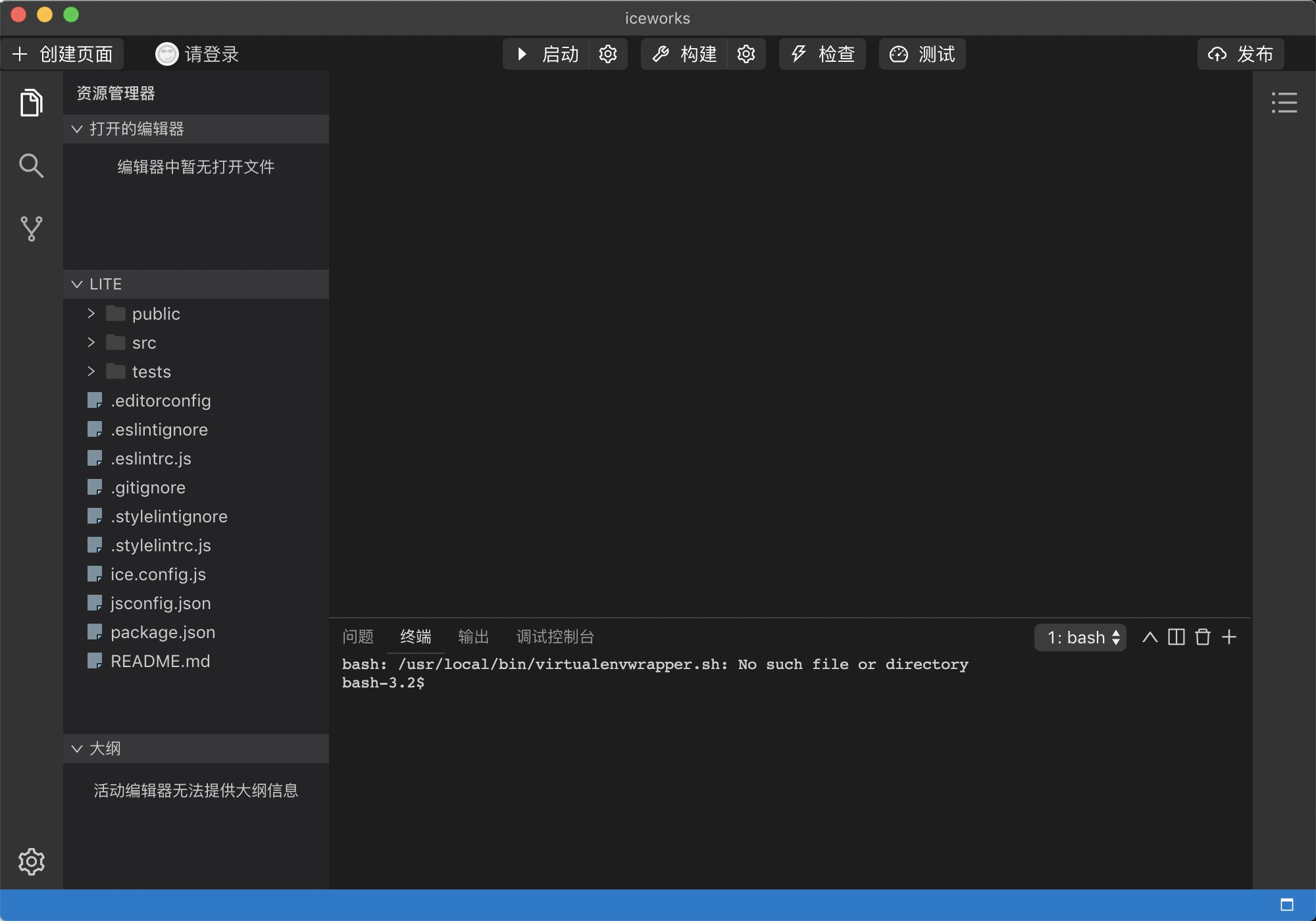1316x921 pixels.
Task: Collapse the 大纲 outline section
Action: 196,749
